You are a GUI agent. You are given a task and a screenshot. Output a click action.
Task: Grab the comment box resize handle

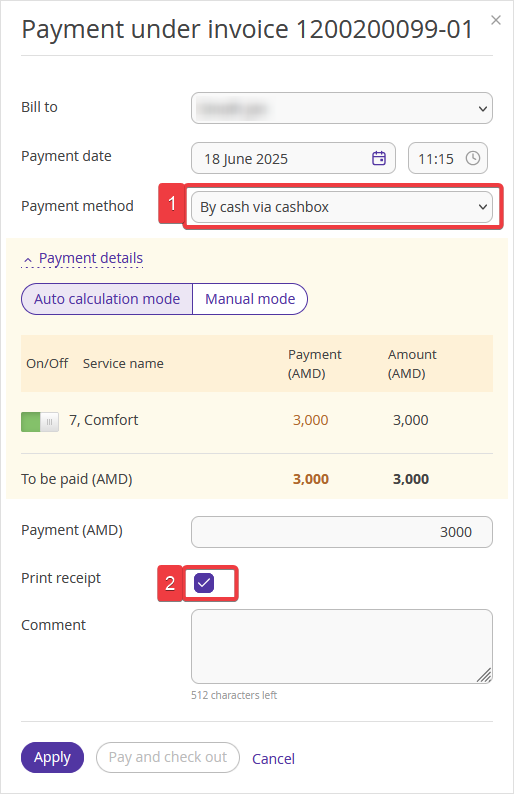[485, 676]
